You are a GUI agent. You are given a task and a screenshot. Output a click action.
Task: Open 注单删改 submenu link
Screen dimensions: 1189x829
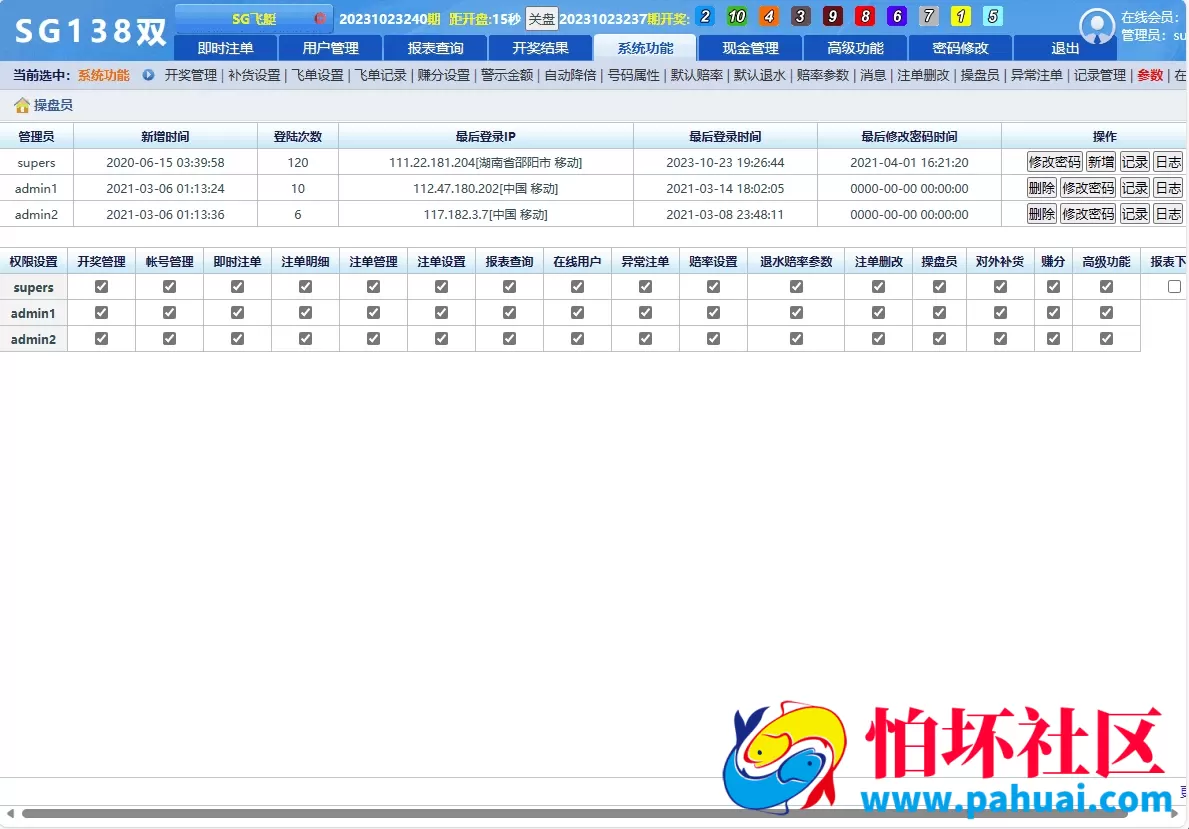click(923, 75)
